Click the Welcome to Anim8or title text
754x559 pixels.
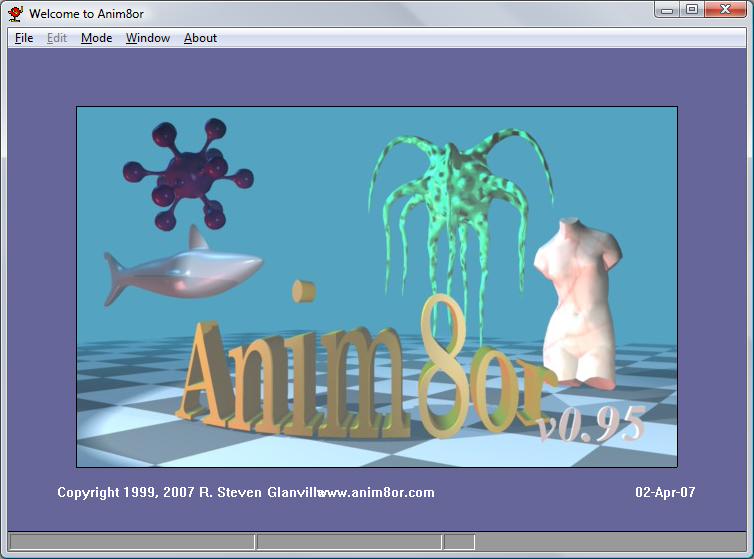pos(86,14)
